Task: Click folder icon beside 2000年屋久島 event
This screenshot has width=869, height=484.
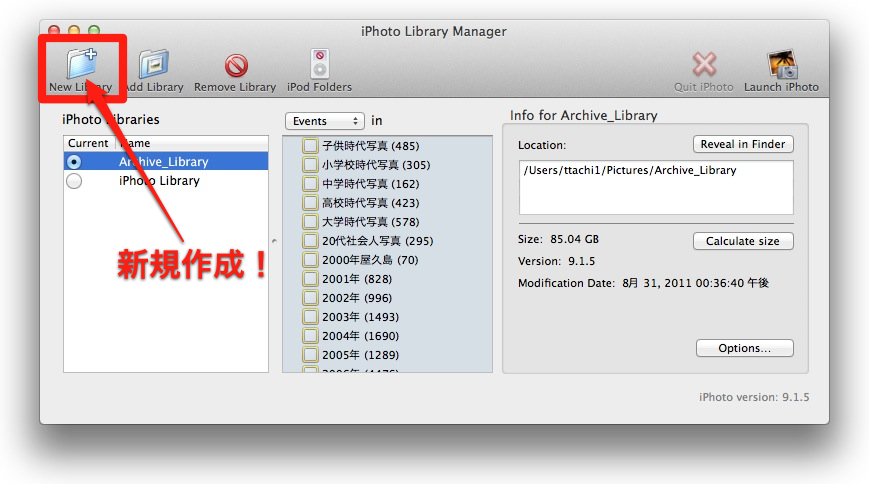Action: [310, 260]
